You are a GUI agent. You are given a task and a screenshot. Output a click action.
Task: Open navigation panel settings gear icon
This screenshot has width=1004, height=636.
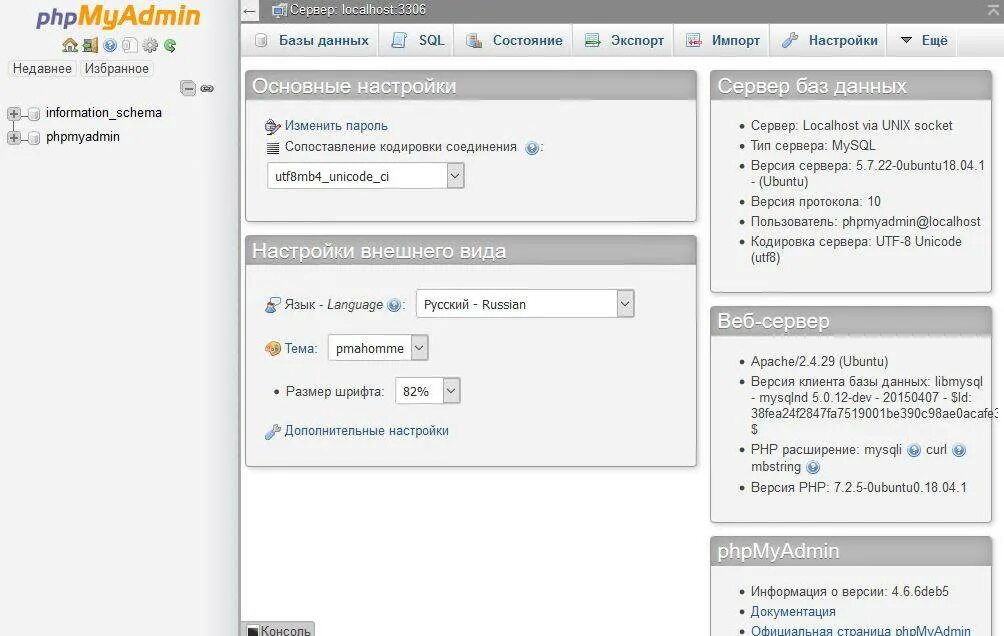pos(150,45)
